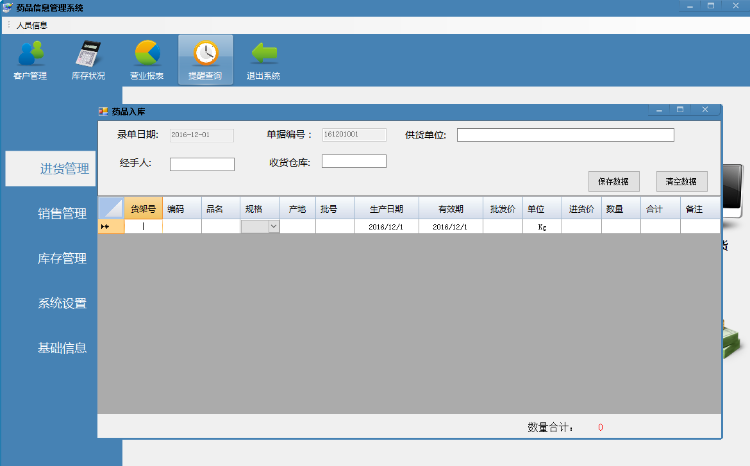
Task: Click the 生产日期 cell showing 2016/12/1
Action: pyautogui.click(x=386, y=226)
